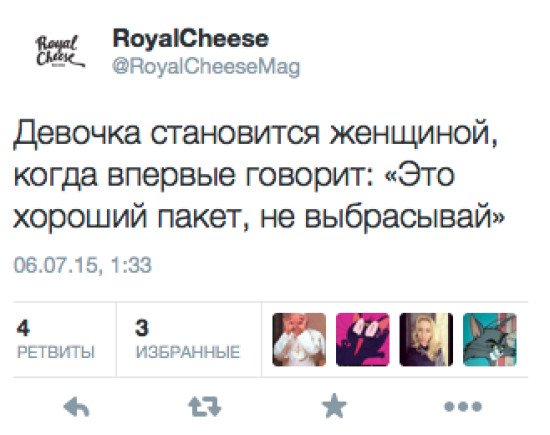550x435 pixels.
Task: Open the RoyalCheese display name profile
Action: click(x=190, y=39)
